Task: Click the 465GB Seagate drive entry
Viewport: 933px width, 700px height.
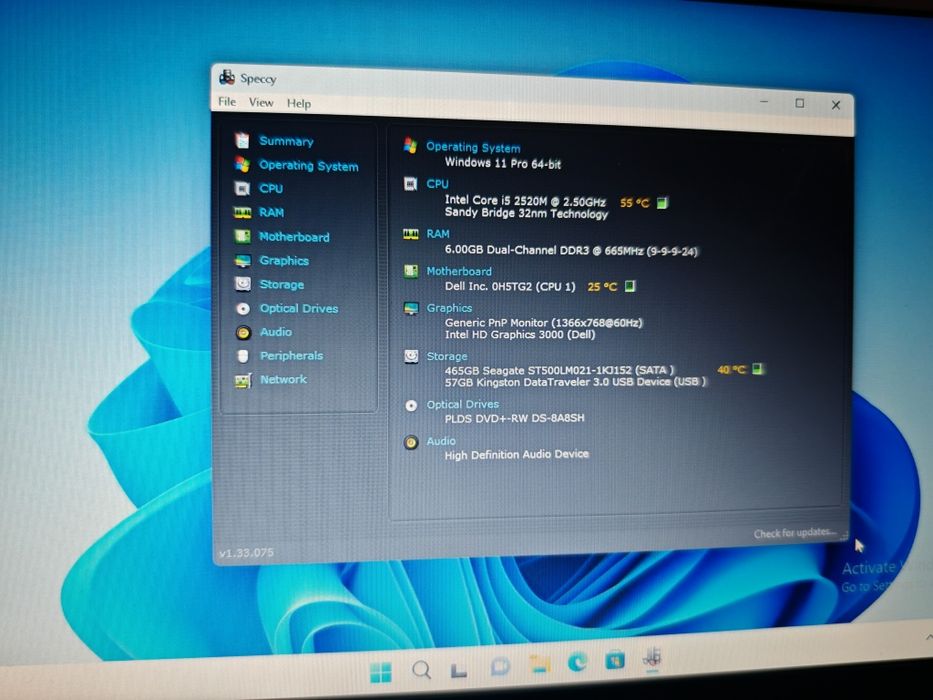Action: click(x=559, y=370)
